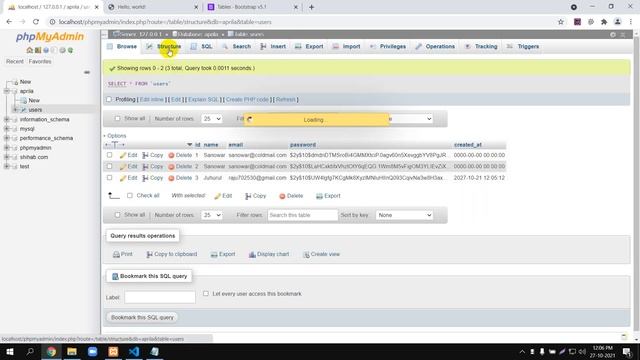Enable lower Show all checkbox
This screenshot has width=640, height=360.
(x=118, y=215)
